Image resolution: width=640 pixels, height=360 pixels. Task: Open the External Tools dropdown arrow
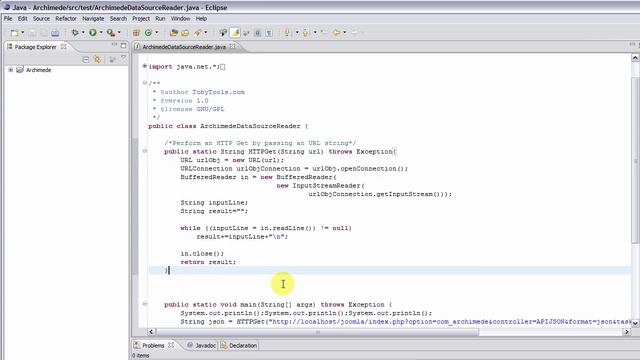coord(119,33)
